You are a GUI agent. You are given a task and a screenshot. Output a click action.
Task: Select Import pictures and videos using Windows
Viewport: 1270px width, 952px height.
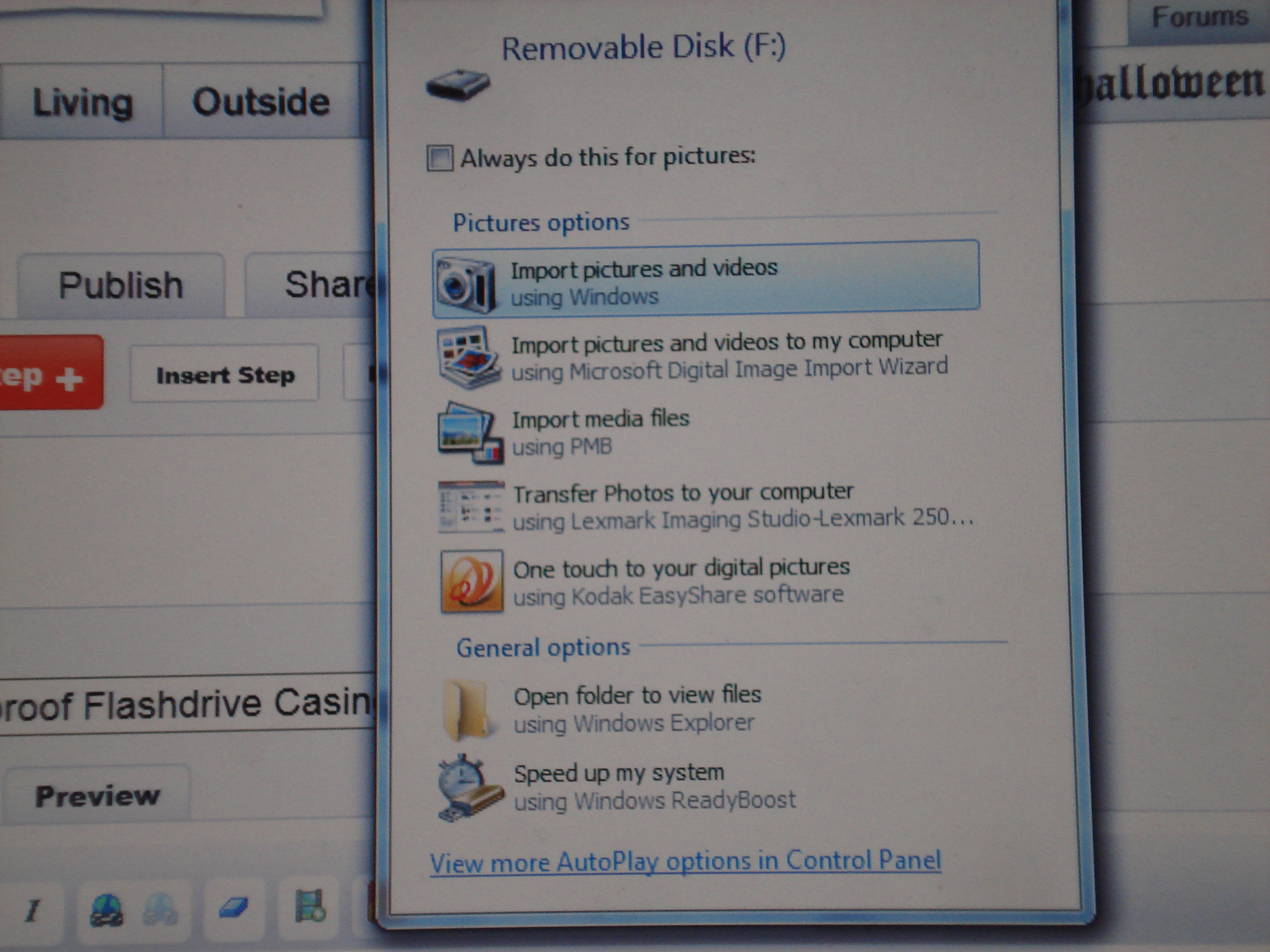(706, 279)
